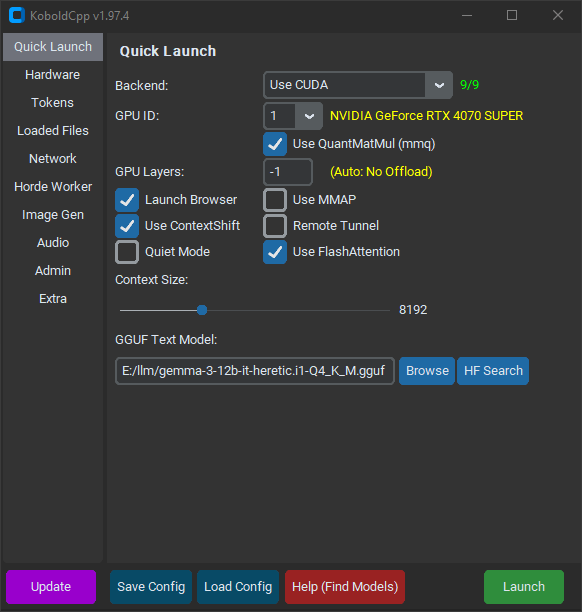Click the Context Size slider handle
582x612 pixels.
click(x=202, y=310)
